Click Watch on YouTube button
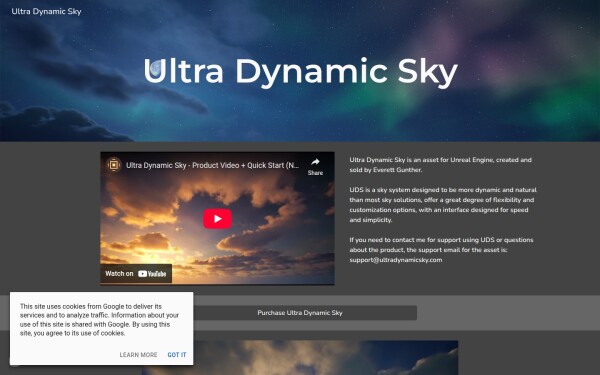This screenshot has height=375, width=600. coord(136,274)
